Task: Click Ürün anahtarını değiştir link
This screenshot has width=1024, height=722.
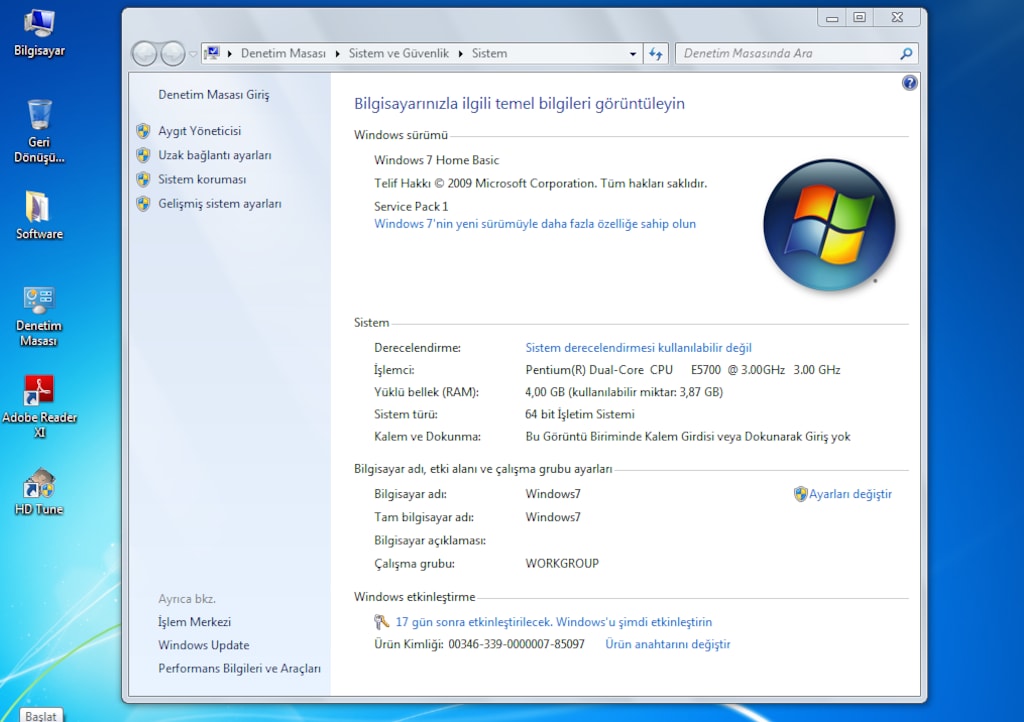Action: [x=667, y=644]
